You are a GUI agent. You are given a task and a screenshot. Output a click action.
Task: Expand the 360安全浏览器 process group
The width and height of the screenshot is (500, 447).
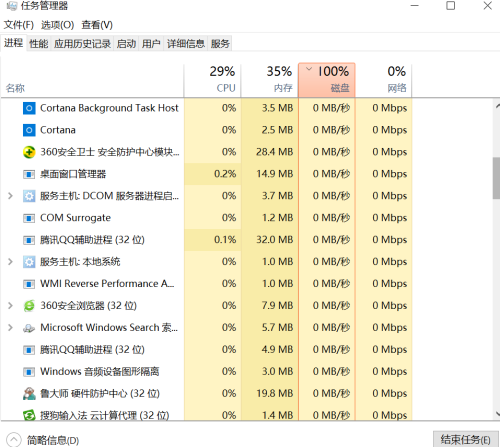[10, 305]
